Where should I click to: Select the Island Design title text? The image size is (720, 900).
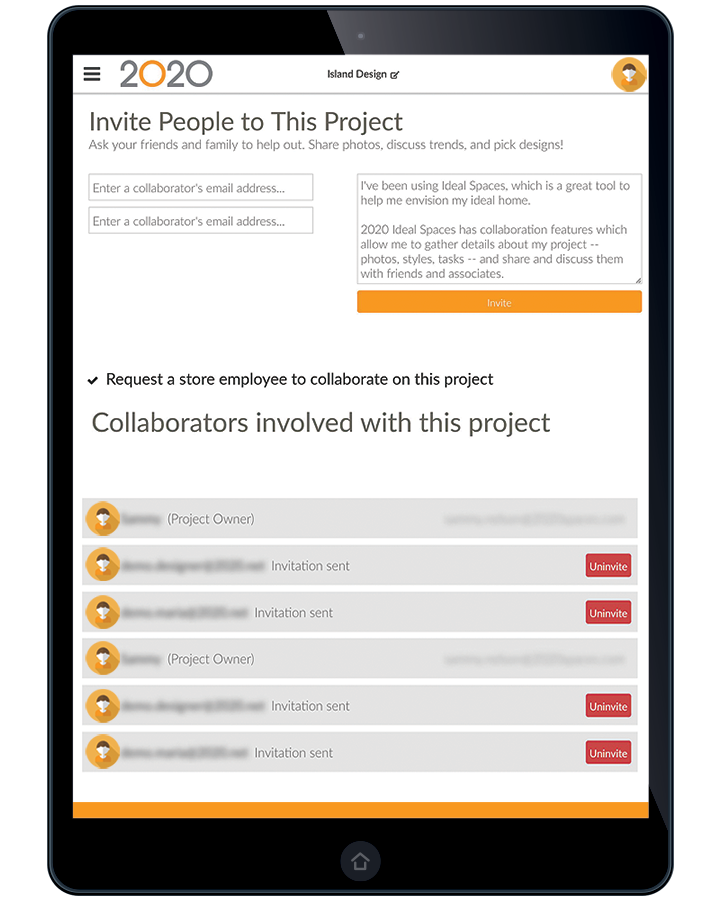point(357,74)
